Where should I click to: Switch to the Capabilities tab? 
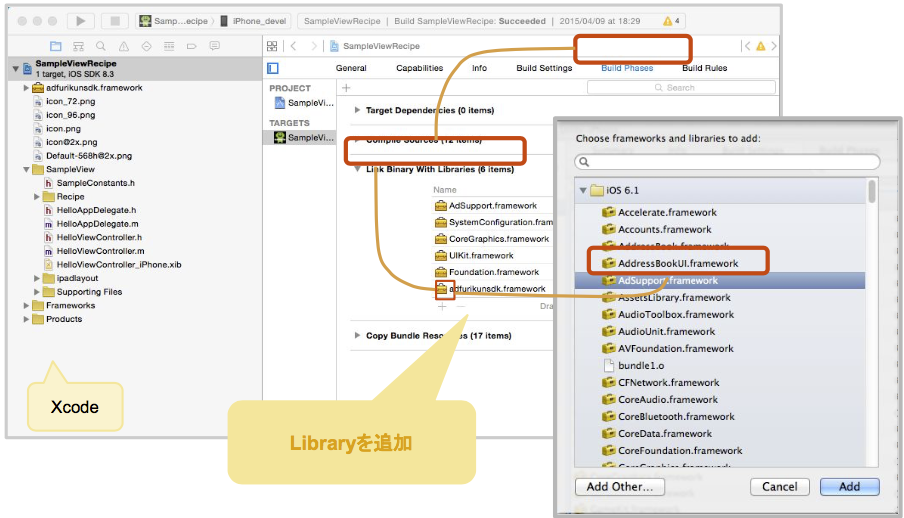(420, 68)
